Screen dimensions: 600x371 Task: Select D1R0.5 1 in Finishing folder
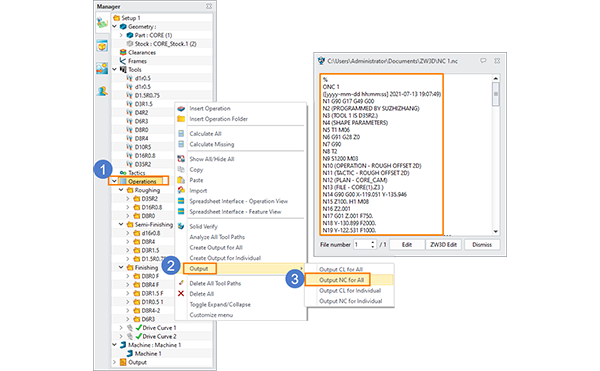coord(152,302)
